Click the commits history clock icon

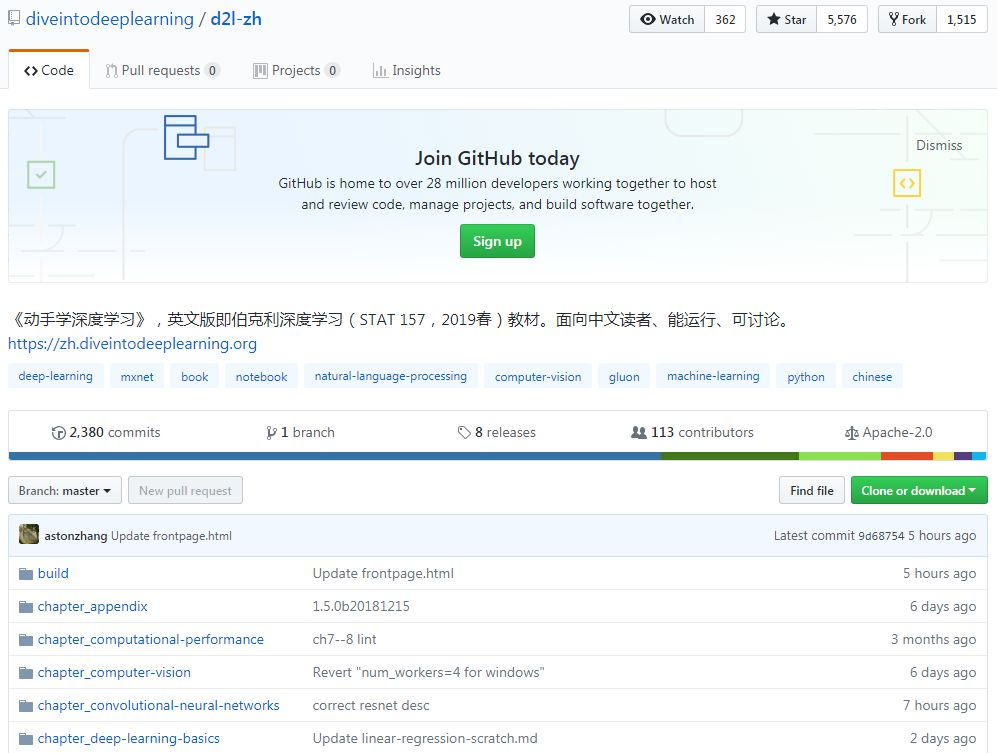point(58,433)
